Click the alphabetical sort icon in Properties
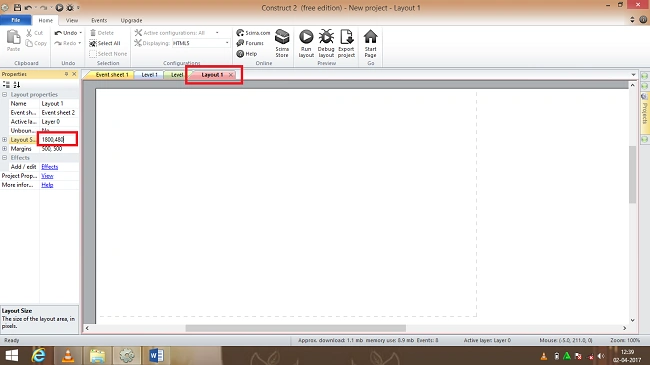 click(x=17, y=85)
